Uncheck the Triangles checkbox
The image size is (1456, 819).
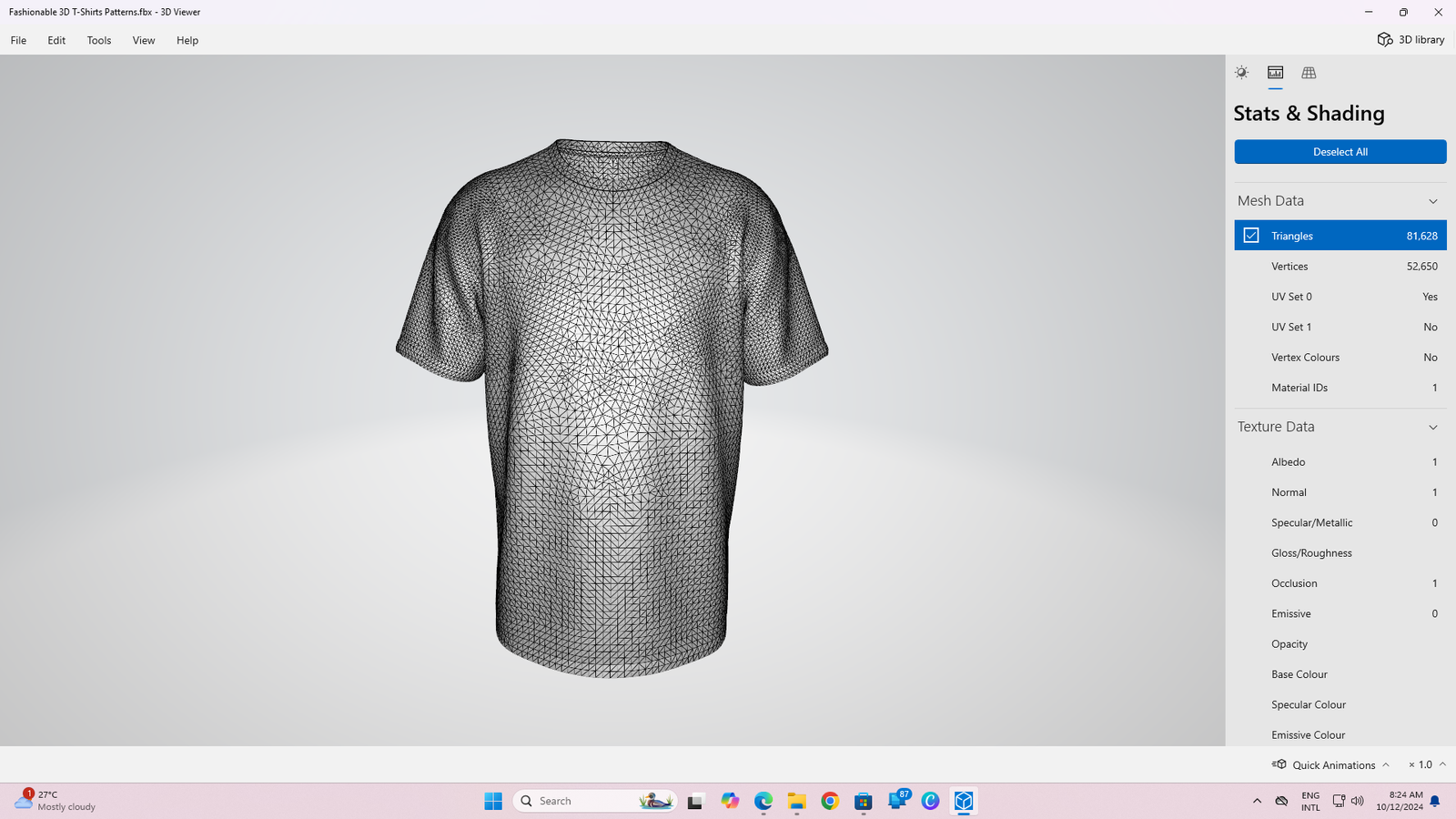(x=1251, y=236)
